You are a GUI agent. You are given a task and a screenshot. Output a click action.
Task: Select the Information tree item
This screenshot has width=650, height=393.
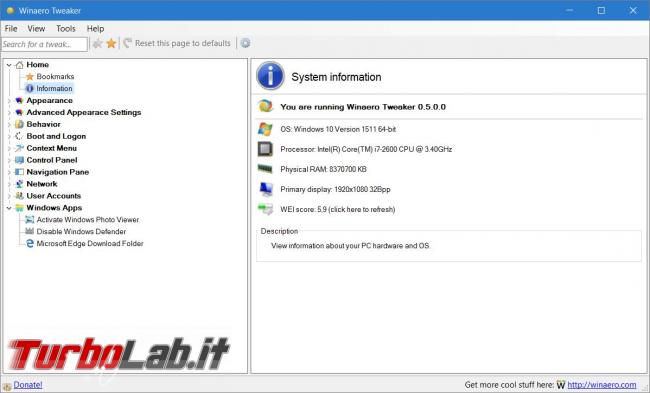coord(54,88)
